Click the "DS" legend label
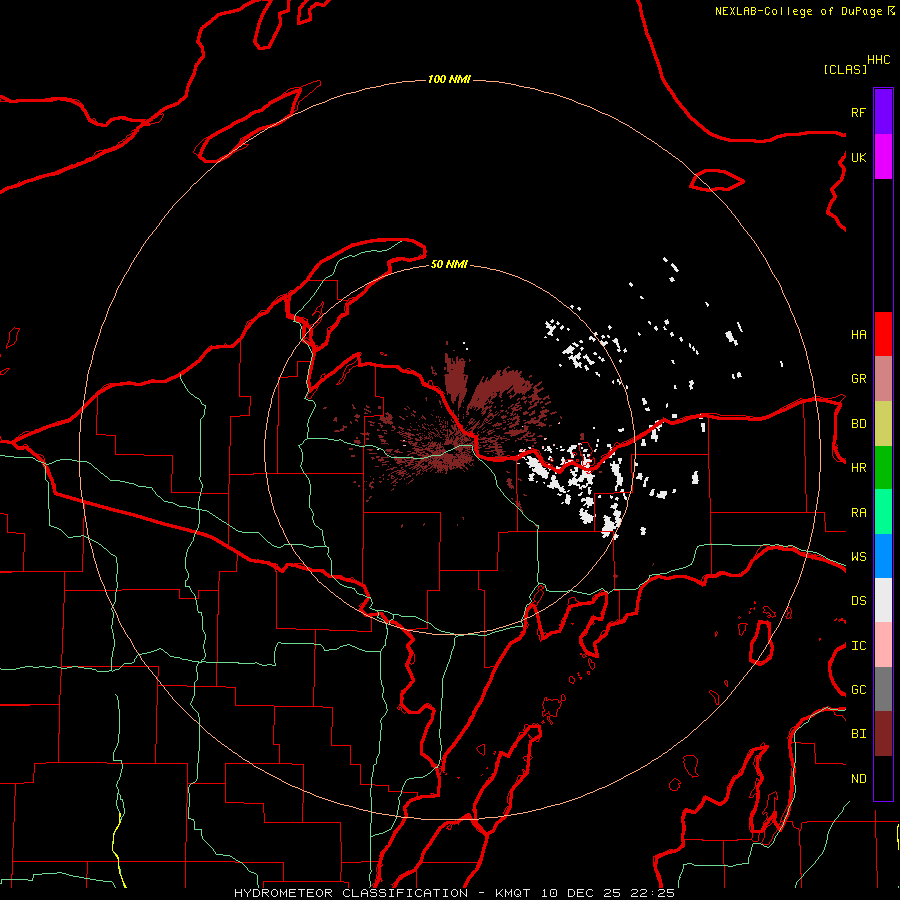The width and height of the screenshot is (900, 900). click(x=858, y=601)
